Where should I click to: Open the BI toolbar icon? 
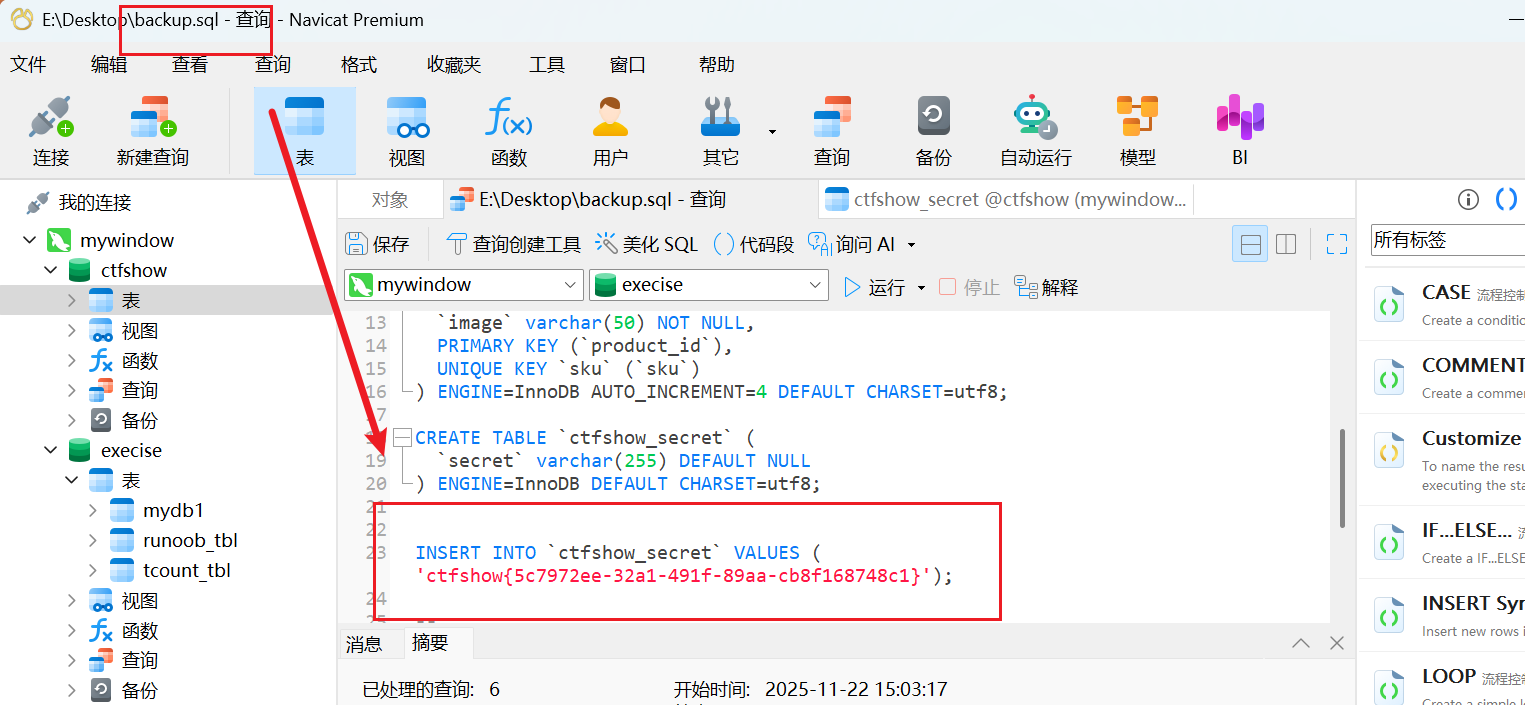pos(1239,131)
